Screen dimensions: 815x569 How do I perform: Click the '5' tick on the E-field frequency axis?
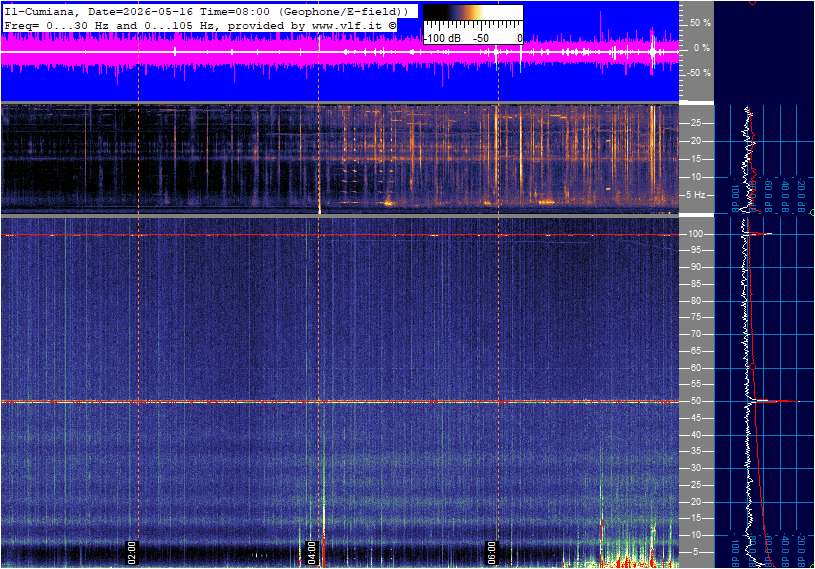(696, 552)
